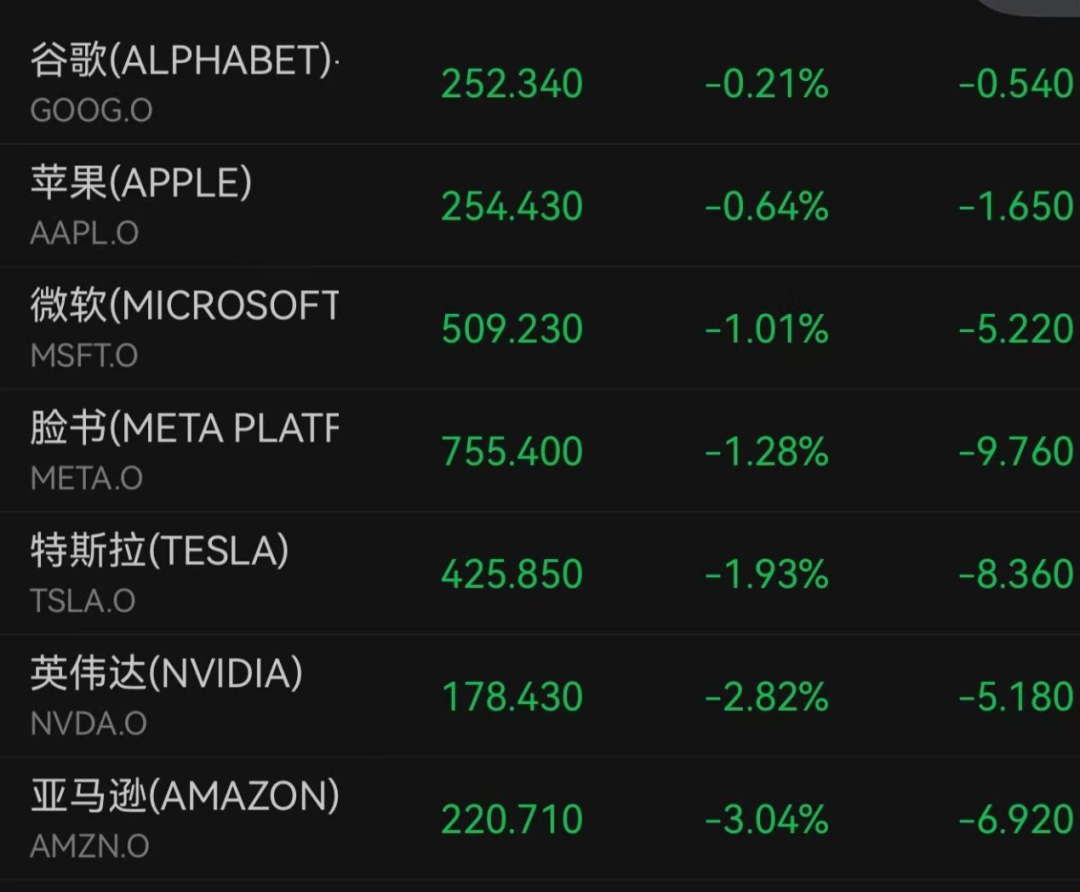Click Tesla's price 425.850
This screenshot has width=1080, height=892.
coord(512,575)
